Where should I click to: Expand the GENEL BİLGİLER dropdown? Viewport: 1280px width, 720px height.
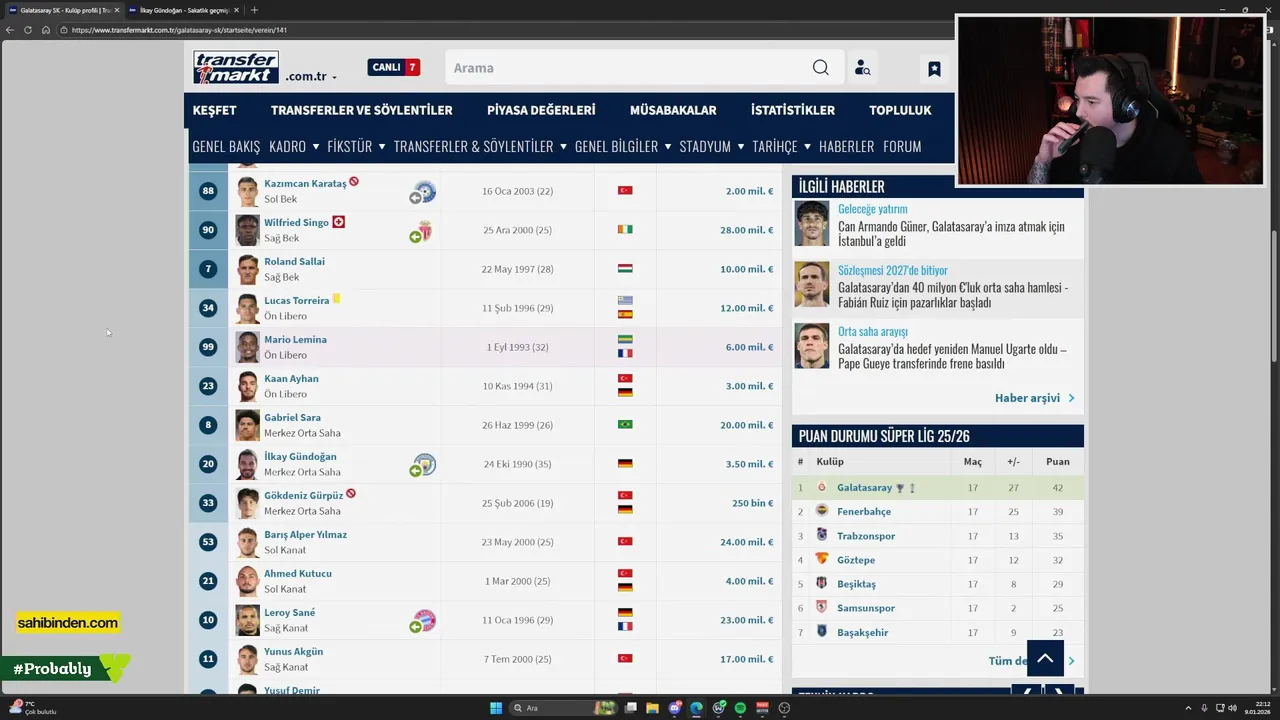623,146
